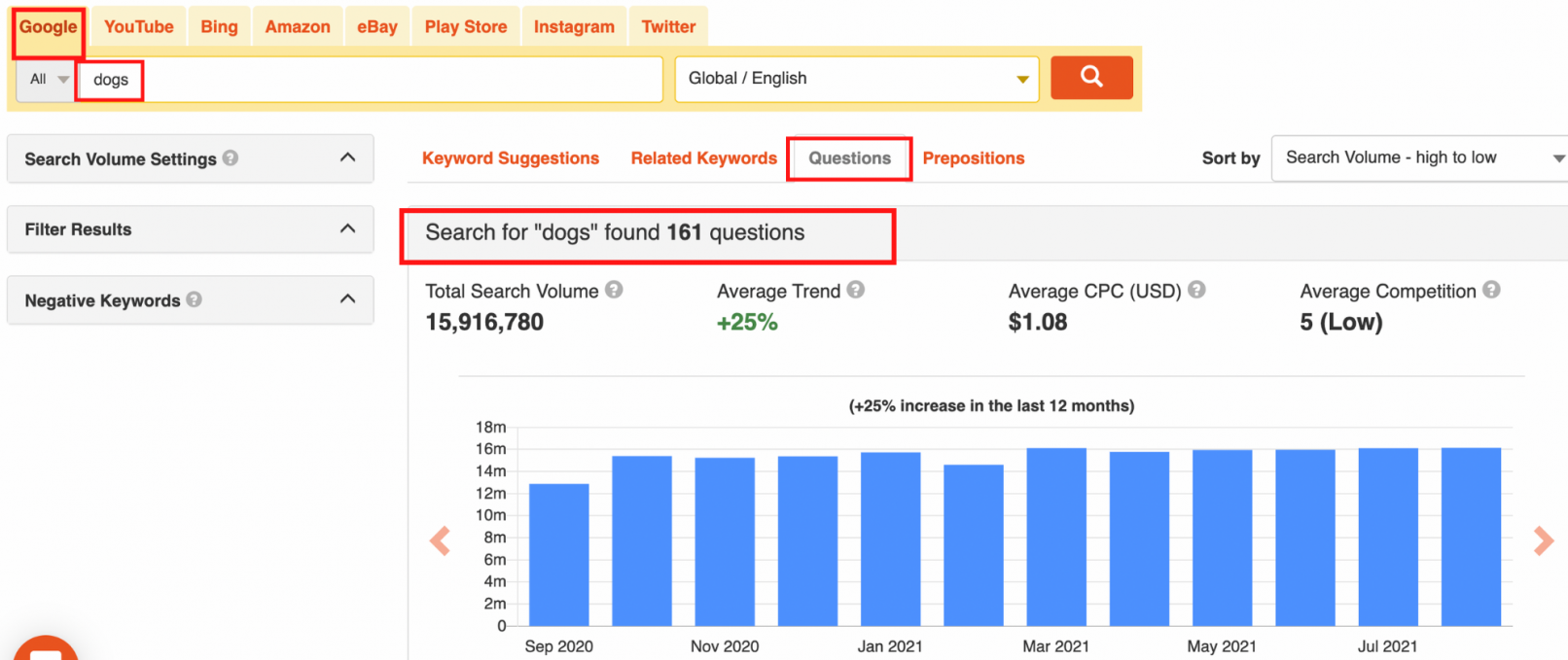This screenshot has width=1568, height=660.
Task: Change sorting via Search Volume dropdown
Action: (1417, 156)
